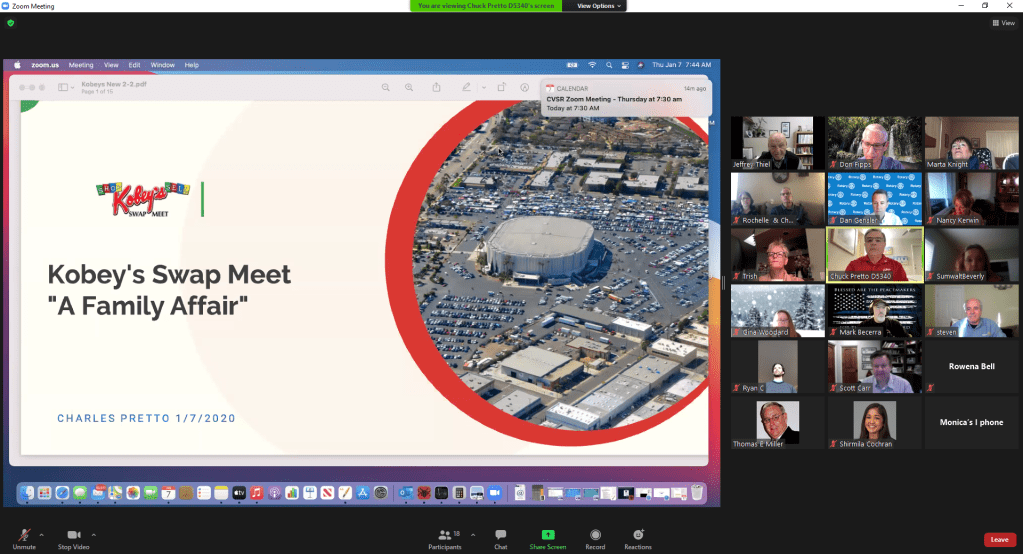This screenshot has height=554, width=1023.
Task: Select Chuck Pretto D5340's video thumbnail
Action: tap(873, 255)
